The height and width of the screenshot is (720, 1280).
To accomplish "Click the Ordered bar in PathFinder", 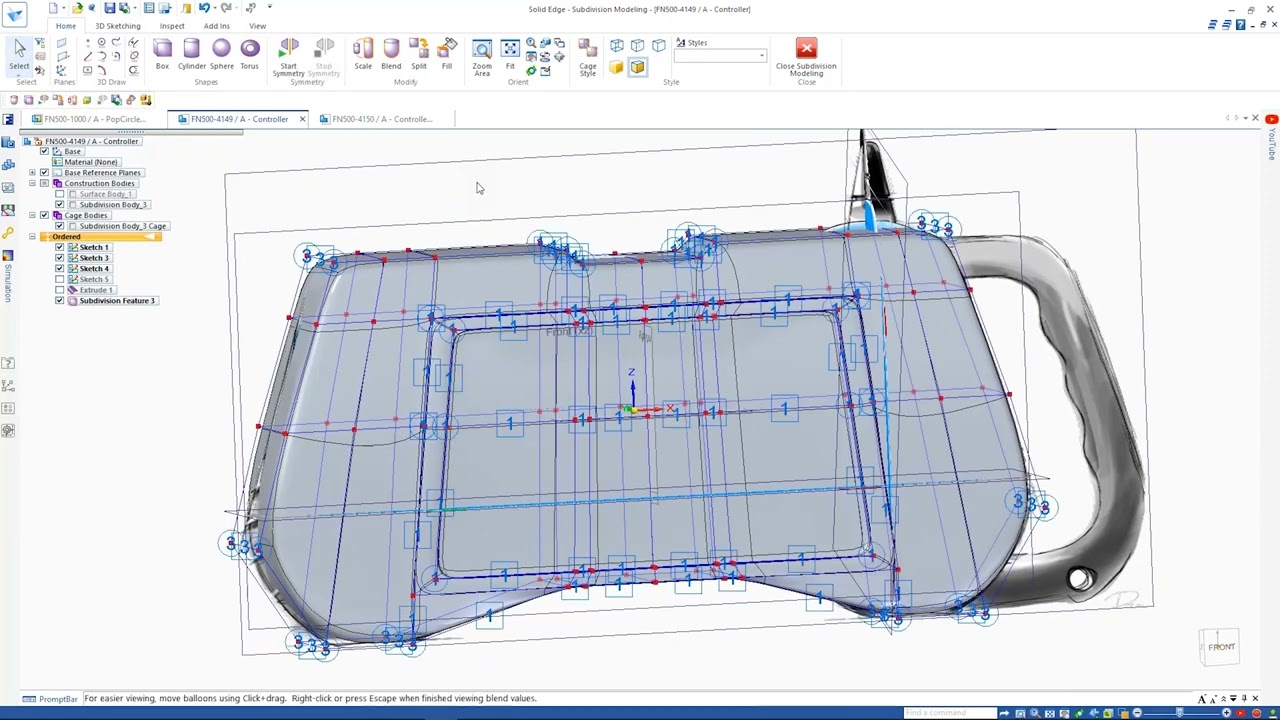I will 101,237.
